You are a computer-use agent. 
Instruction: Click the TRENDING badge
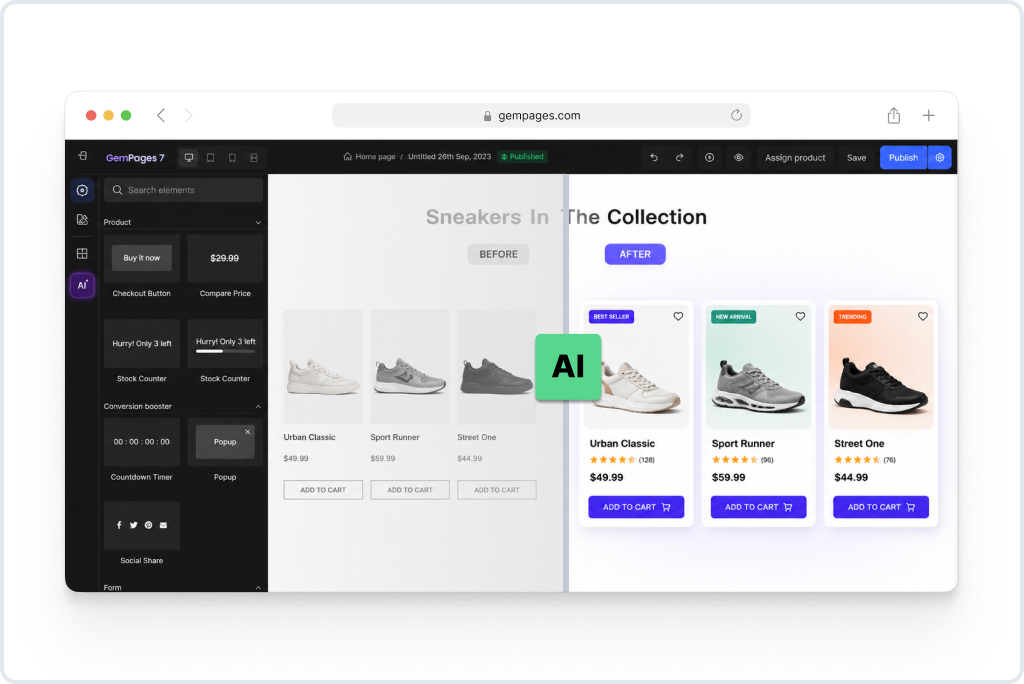click(x=852, y=317)
